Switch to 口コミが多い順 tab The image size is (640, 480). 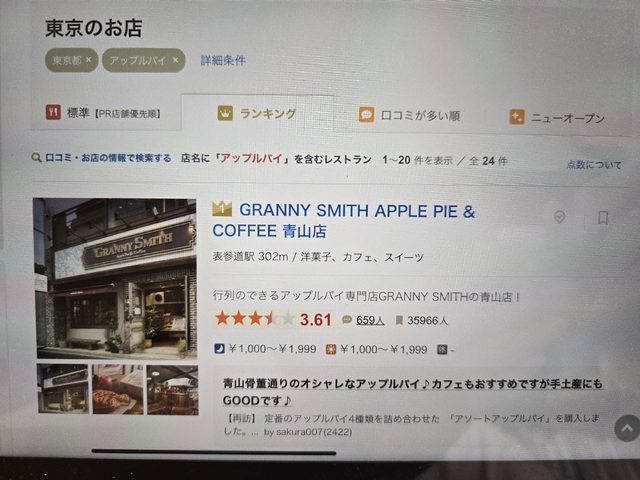409,116
